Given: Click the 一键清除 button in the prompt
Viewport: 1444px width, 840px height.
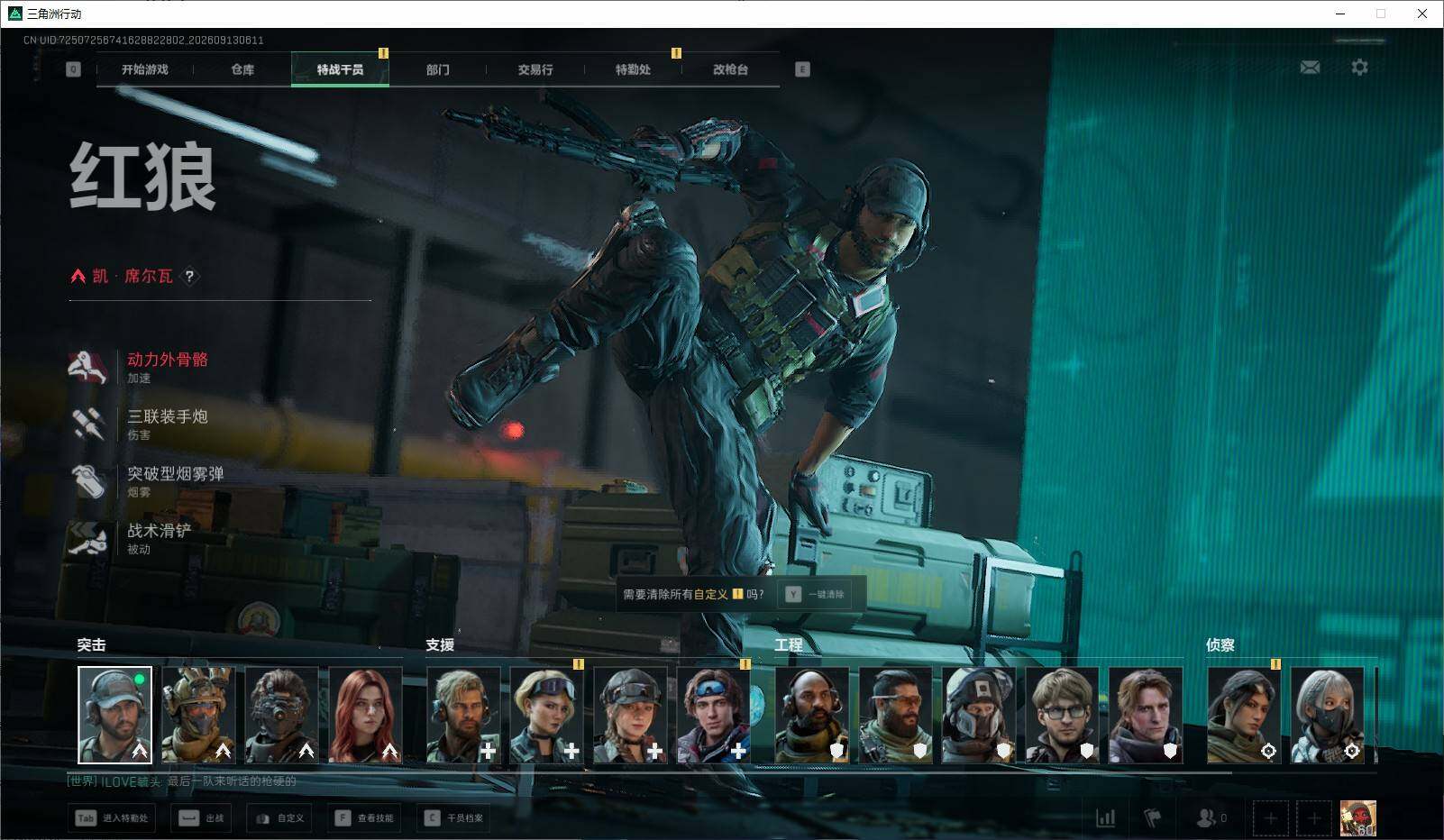Looking at the screenshot, I should pos(815,594).
